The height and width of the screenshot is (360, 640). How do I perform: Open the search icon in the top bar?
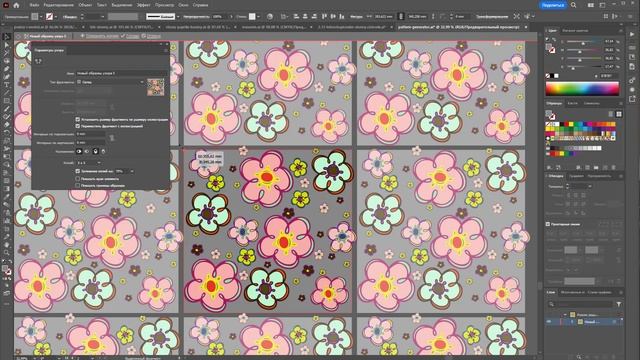tap(573, 5)
